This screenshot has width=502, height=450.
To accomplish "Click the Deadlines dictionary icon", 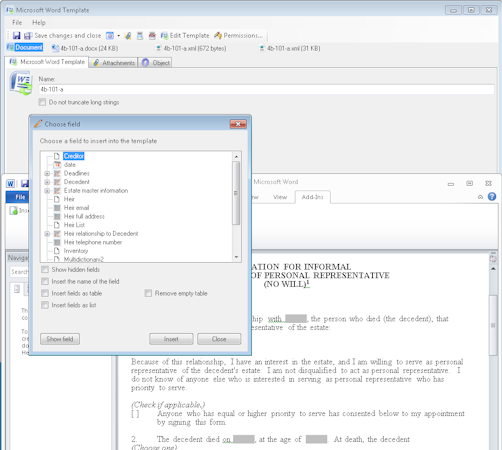I will coord(57,173).
